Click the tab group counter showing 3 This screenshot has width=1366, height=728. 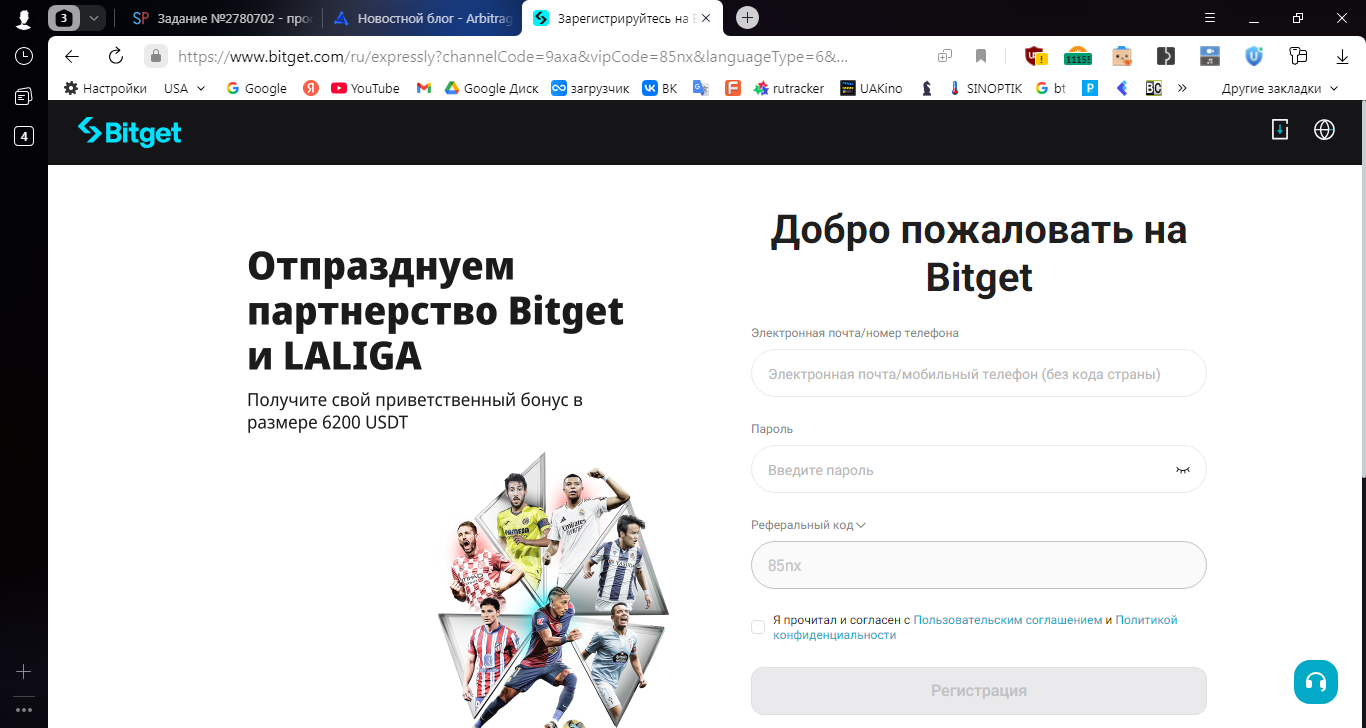click(x=63, y=18)
